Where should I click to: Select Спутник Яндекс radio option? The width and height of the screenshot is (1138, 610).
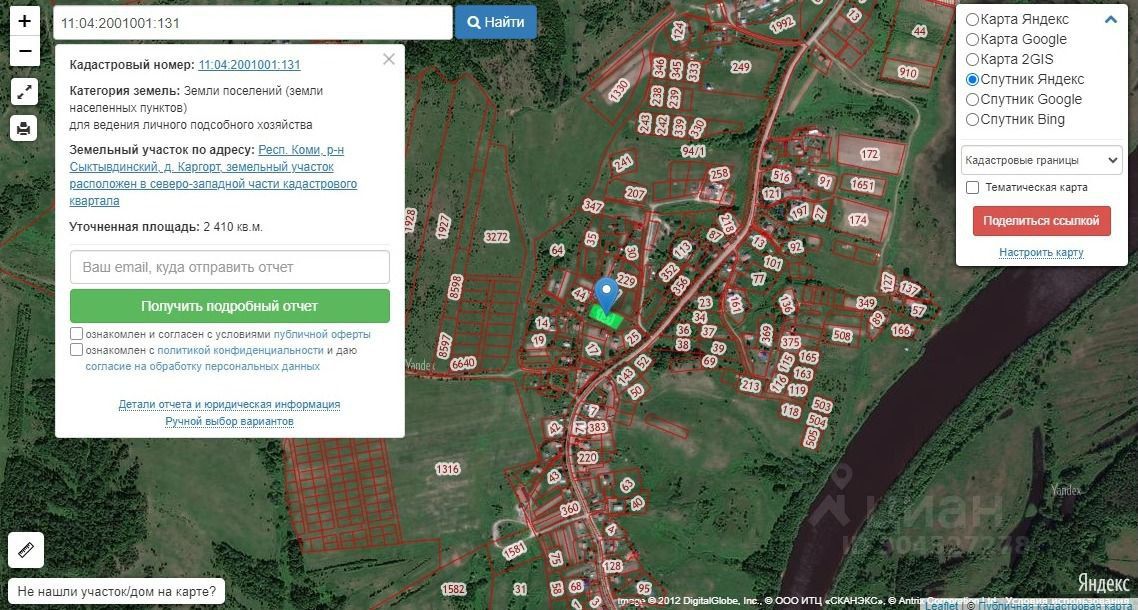pos(973,79)
